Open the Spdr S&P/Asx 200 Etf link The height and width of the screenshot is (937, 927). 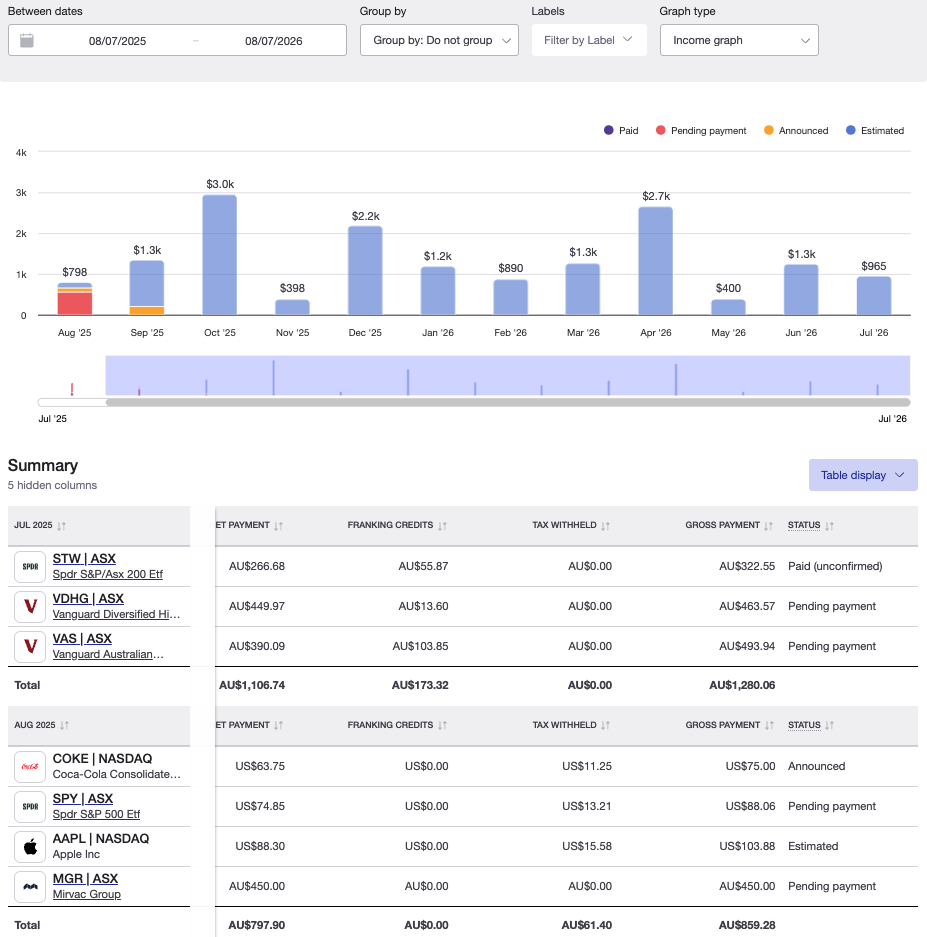click(107, 575)
